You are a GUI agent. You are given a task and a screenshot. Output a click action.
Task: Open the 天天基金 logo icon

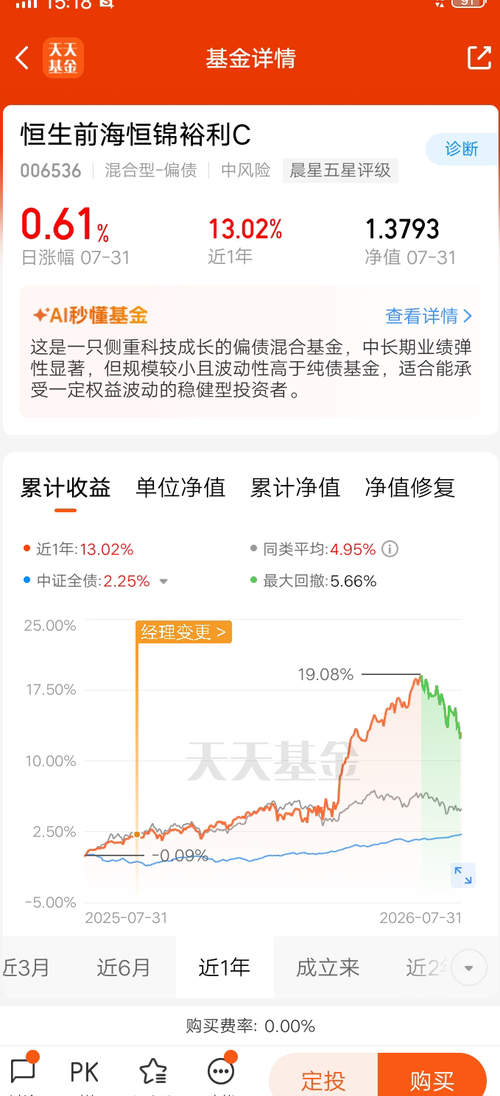[63, 58]
